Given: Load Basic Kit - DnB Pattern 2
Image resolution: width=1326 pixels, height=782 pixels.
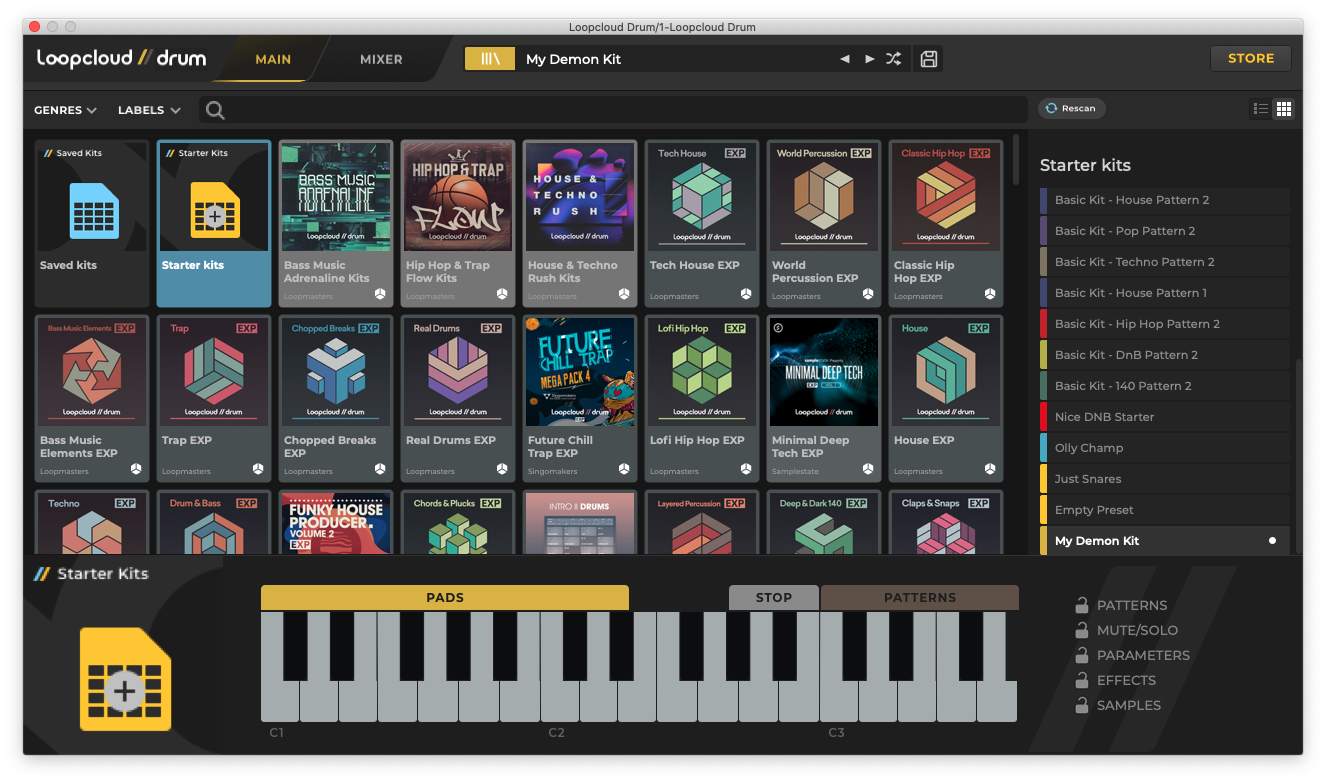Looking at the screenshot, I should click(x=1165, y=355).
